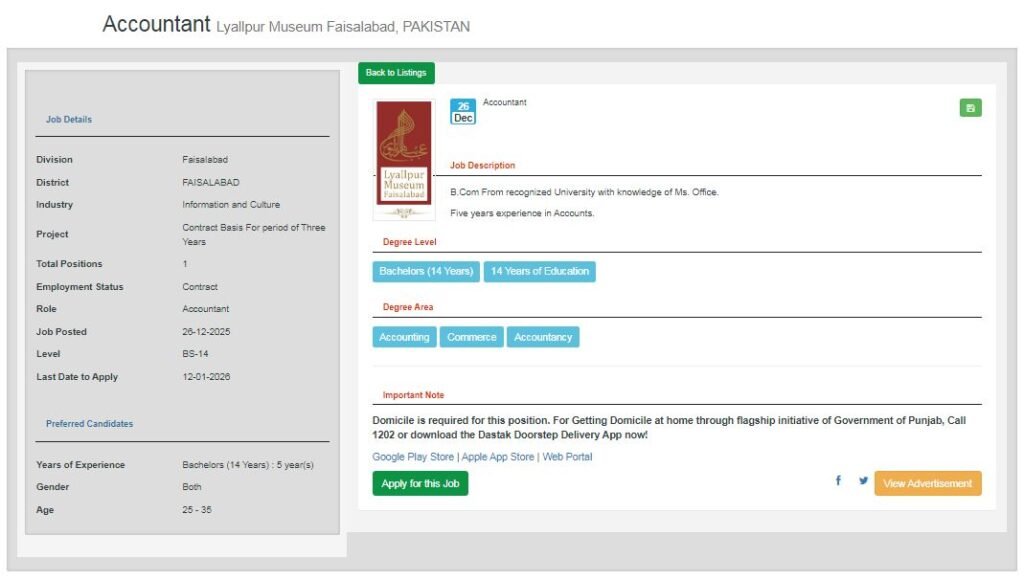Screen dimensions: 1024x580
Task: Open the Lyallpur Museum logo image
Action: (404, 160)
